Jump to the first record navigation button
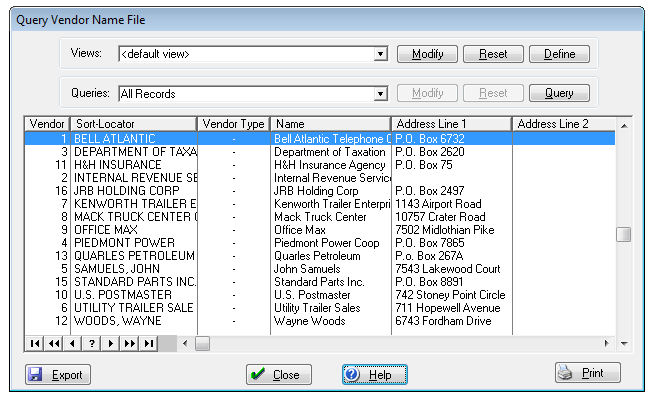 point(34,343)
